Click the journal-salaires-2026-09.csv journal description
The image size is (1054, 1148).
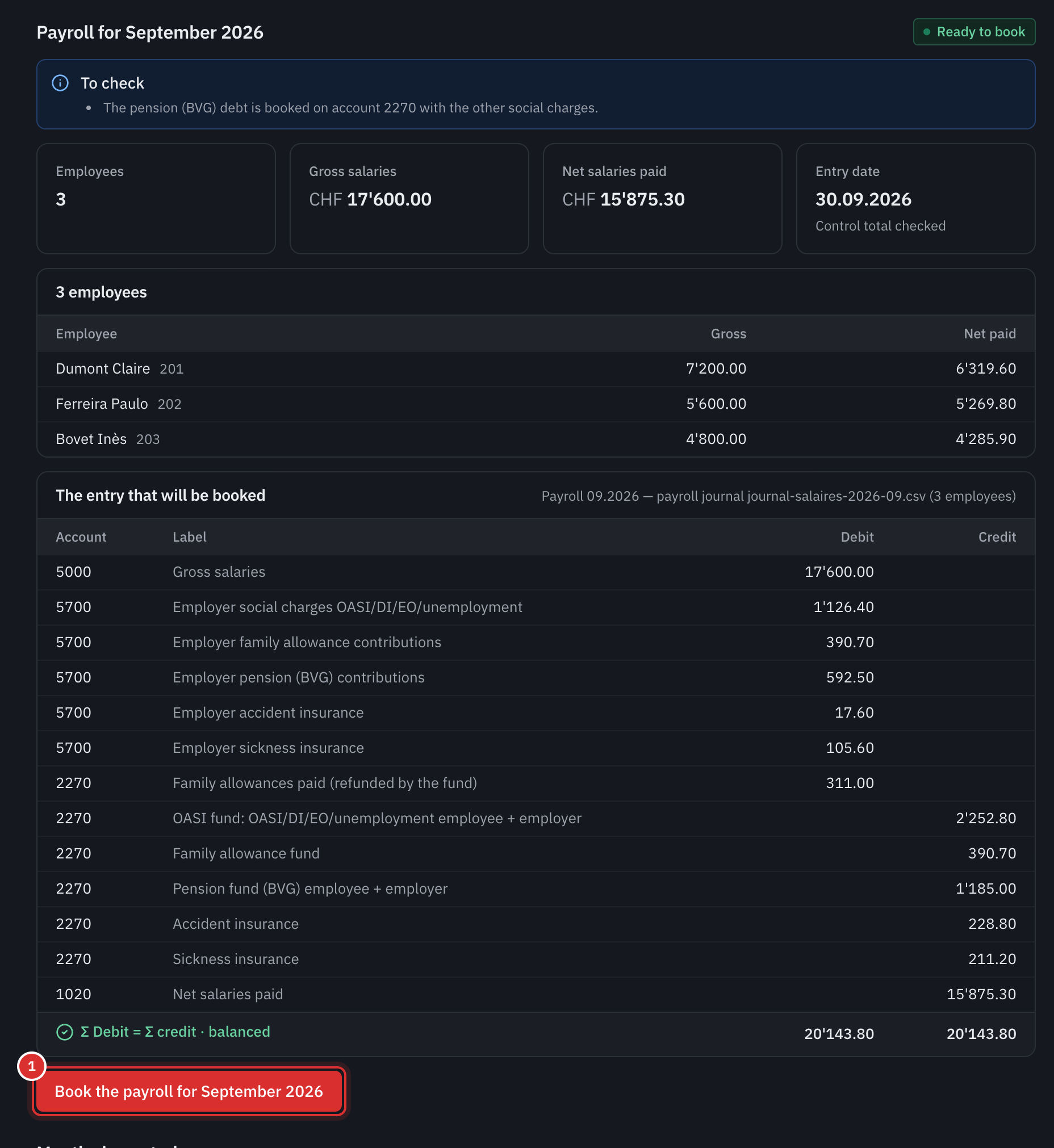point(779,496)
